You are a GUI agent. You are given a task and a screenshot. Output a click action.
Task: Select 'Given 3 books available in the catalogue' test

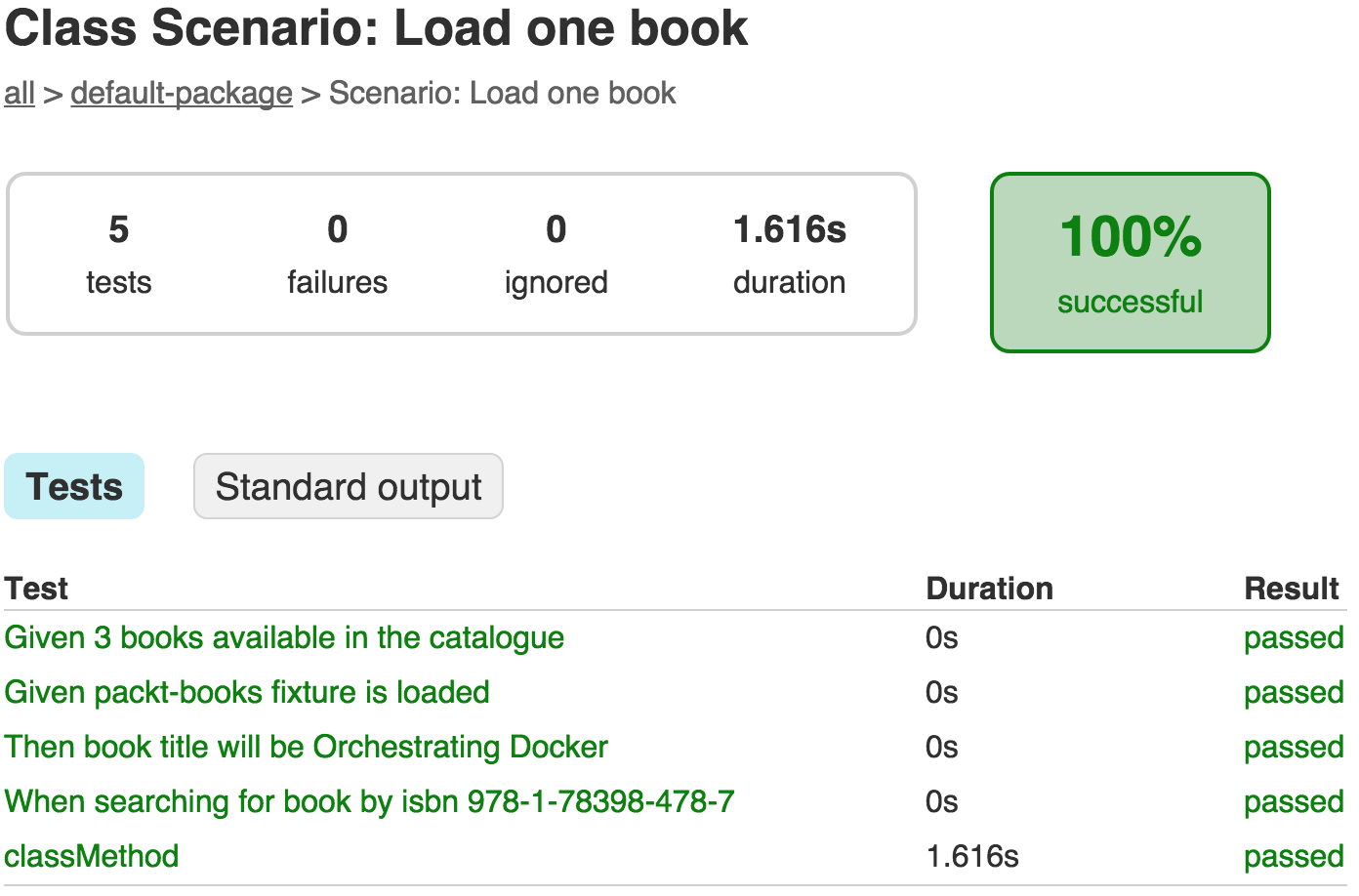[284, 637]
